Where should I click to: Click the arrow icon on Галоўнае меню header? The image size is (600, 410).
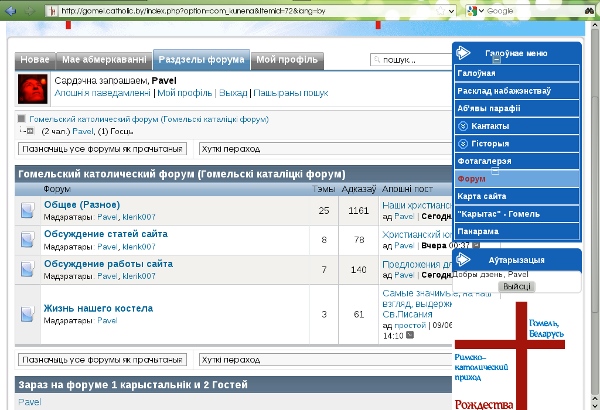point(465,52)
